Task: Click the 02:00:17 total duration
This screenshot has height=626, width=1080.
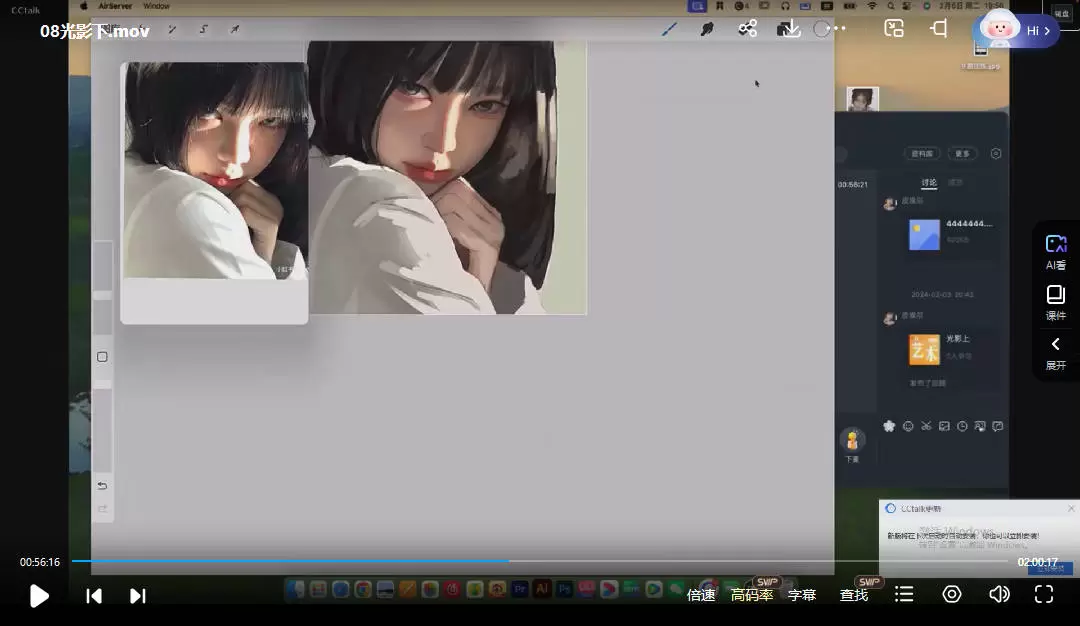Action: (x=1037, y=562)
